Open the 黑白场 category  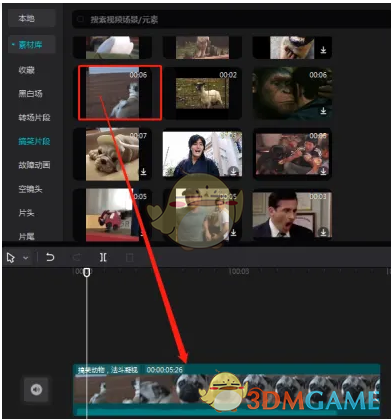click(30, 94)
